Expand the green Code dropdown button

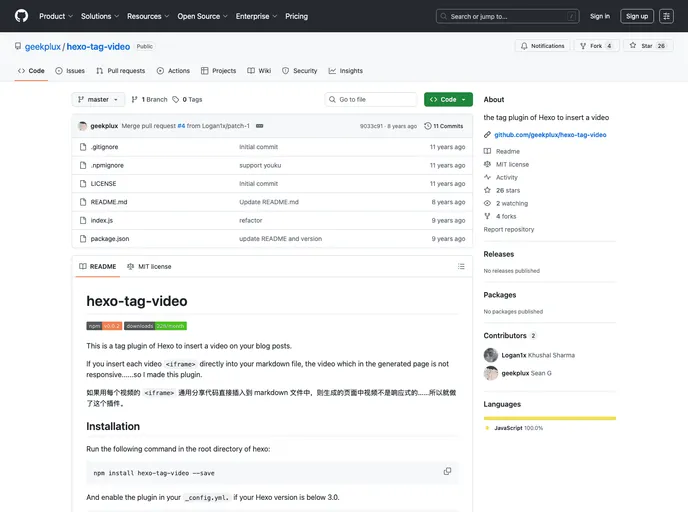click(x=447, y=100)
